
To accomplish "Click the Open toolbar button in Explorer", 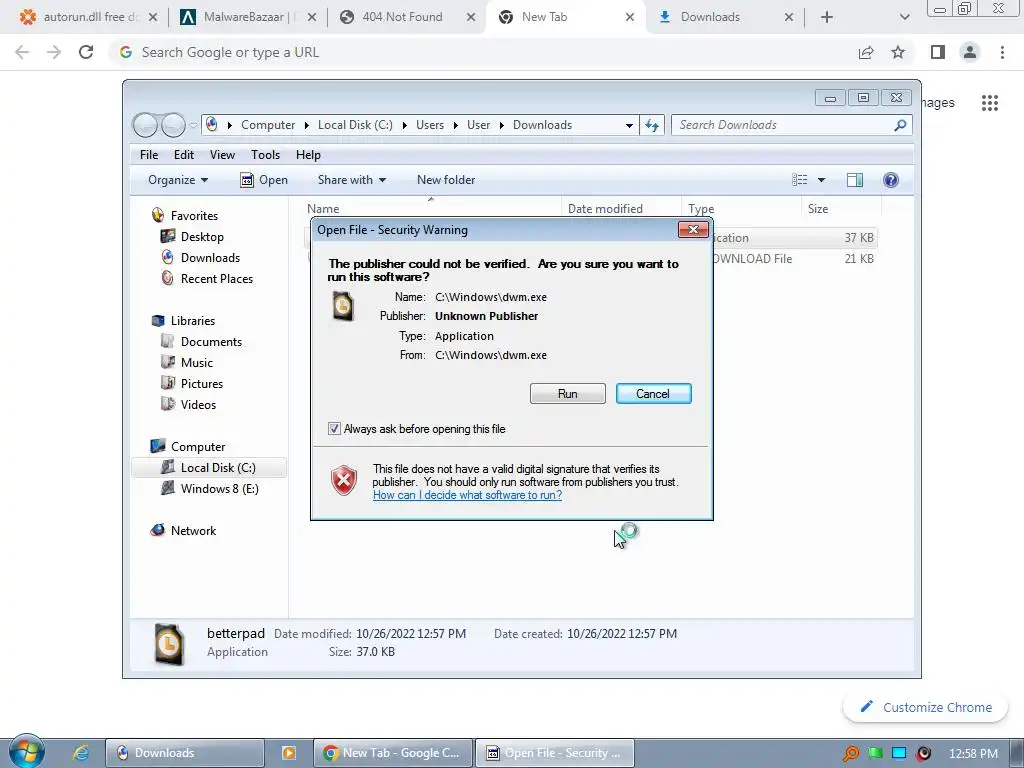I will tap(264, 180).
